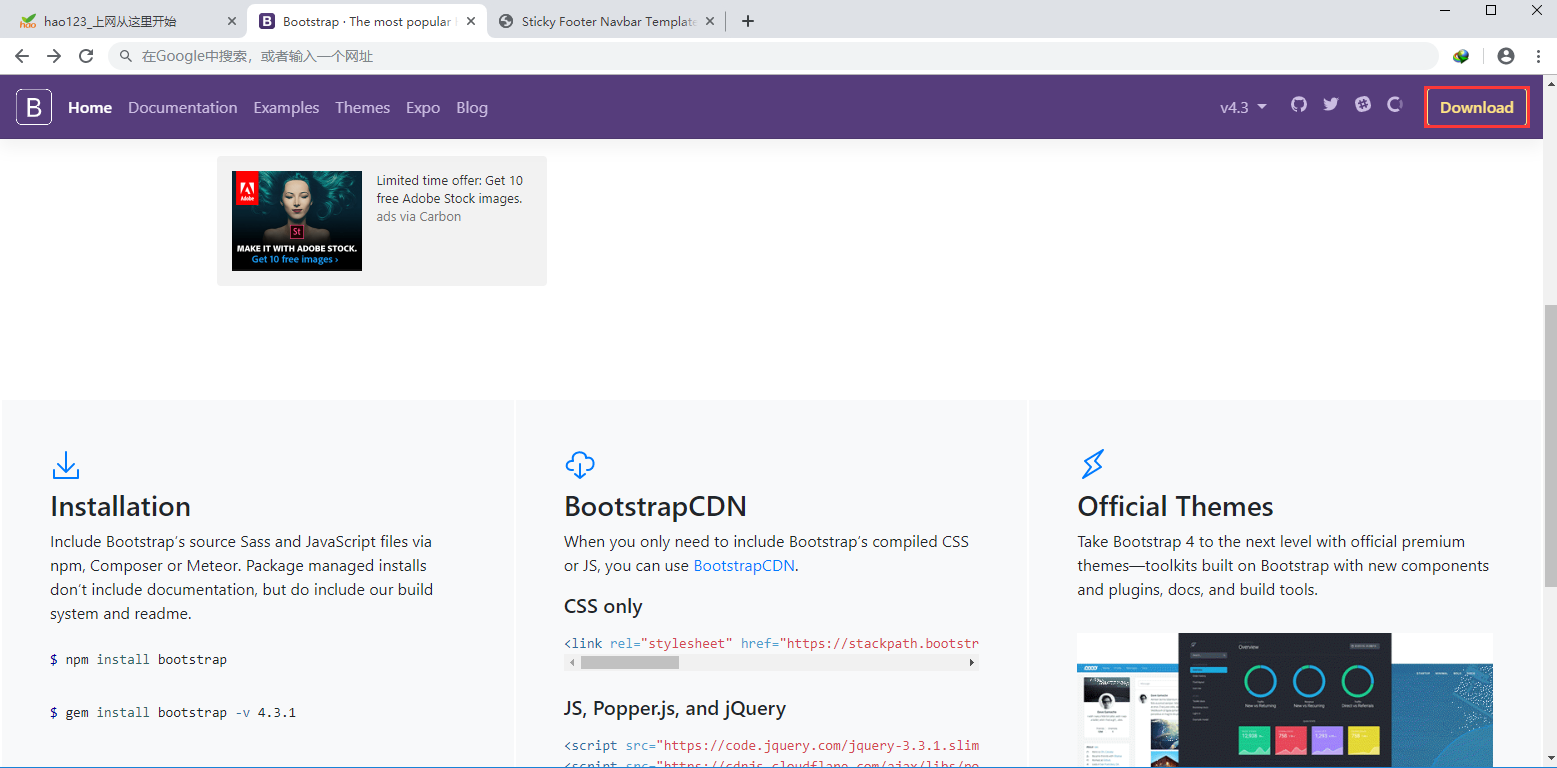This screenshot has width=1557, height=768.
Task: Reload the current page
Action: (x=86, y=57)
